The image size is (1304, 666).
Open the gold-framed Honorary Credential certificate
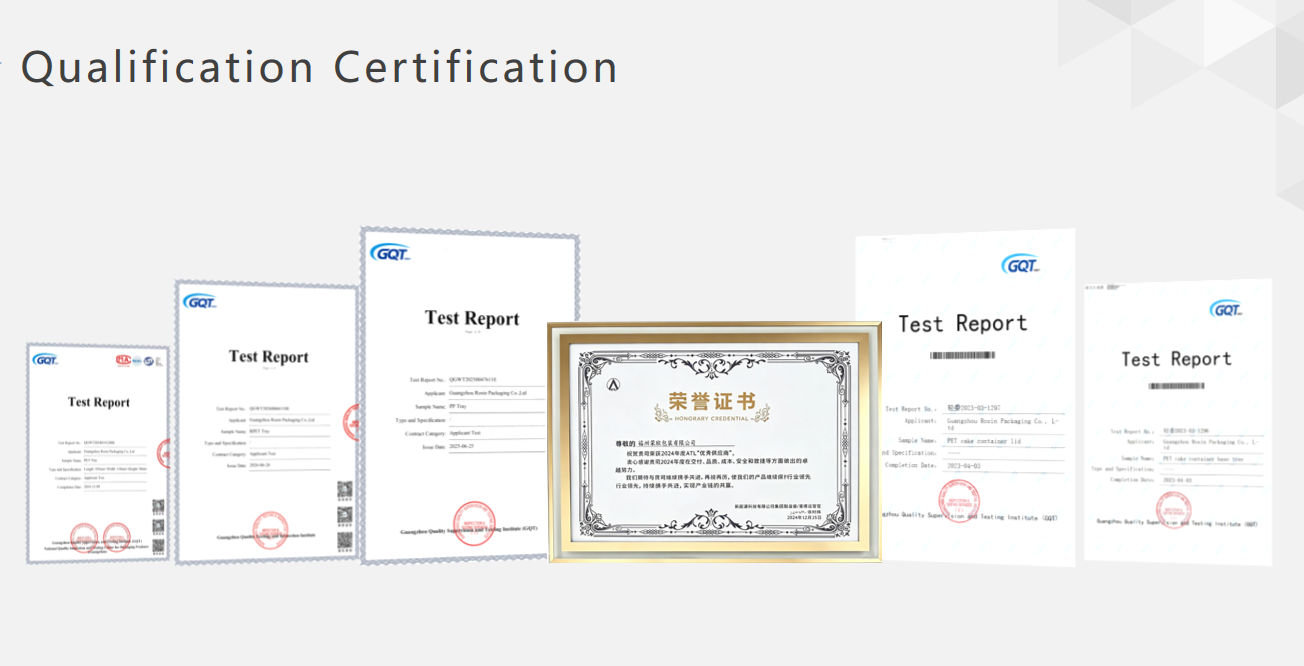click(x=715, y=441)
